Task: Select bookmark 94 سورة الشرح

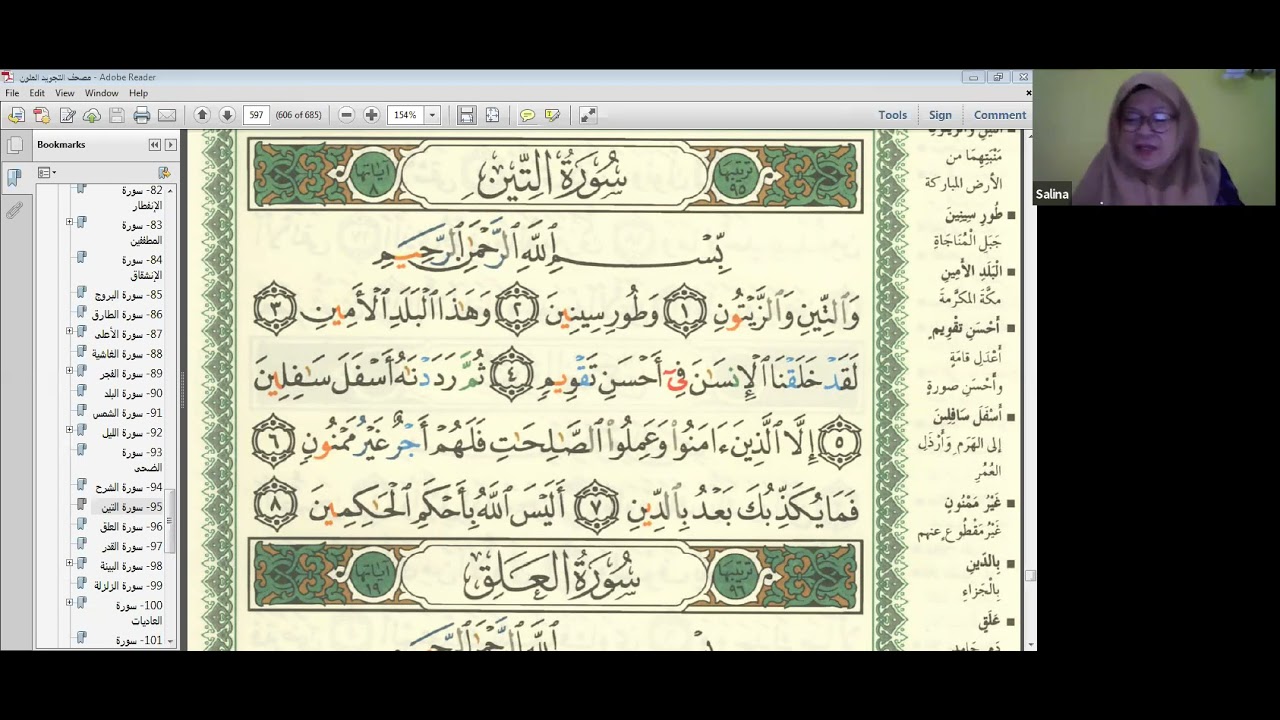Action: pos(128,488)
